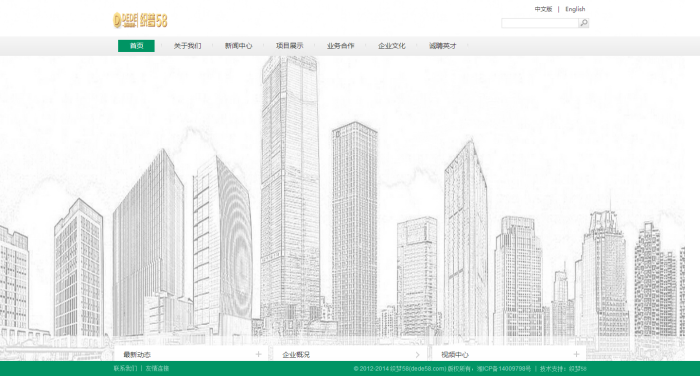Open the 企业文化 menu item
Screen dimensions: 700x376
pyautogui.click(x=392, y=46)
